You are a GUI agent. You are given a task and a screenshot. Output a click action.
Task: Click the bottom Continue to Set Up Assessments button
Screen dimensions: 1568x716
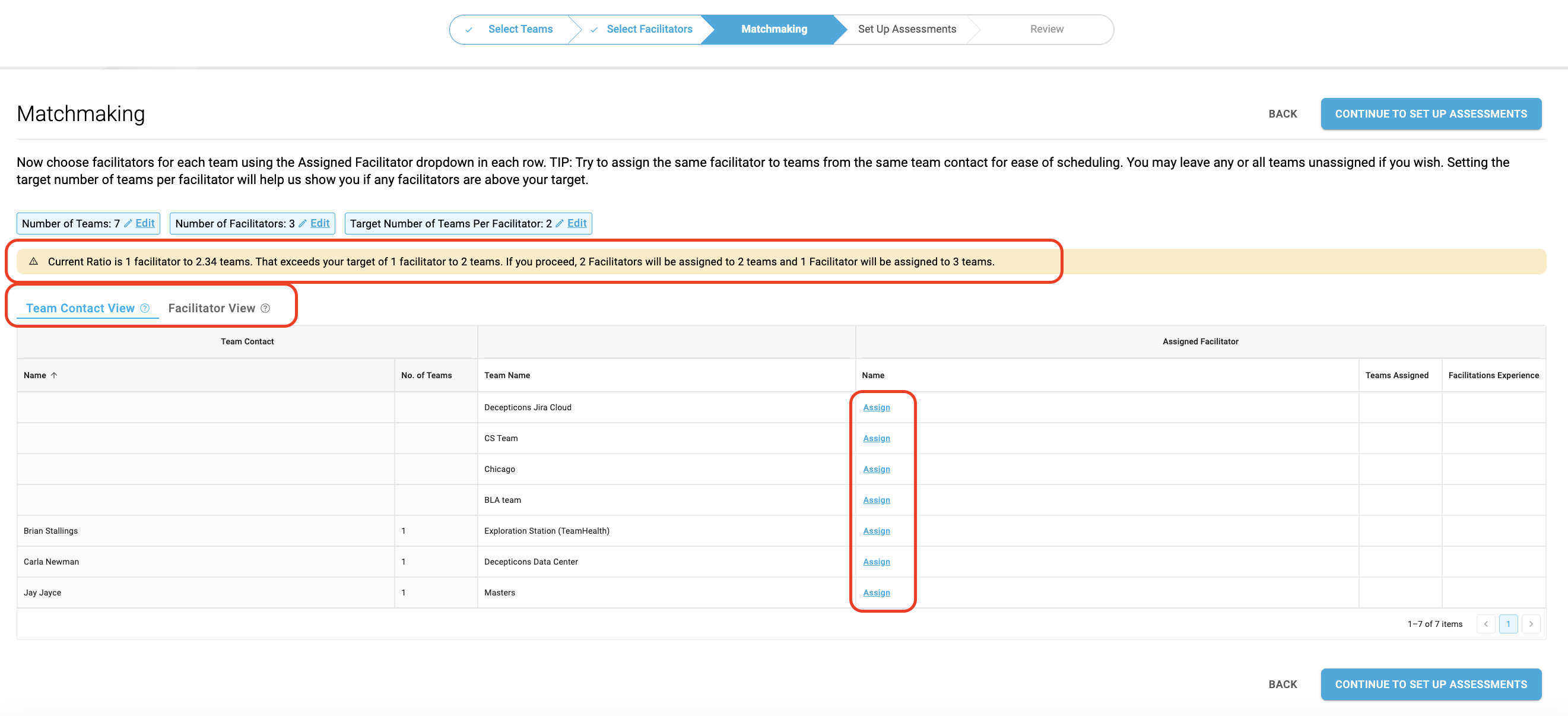[x=1431, y=685]
